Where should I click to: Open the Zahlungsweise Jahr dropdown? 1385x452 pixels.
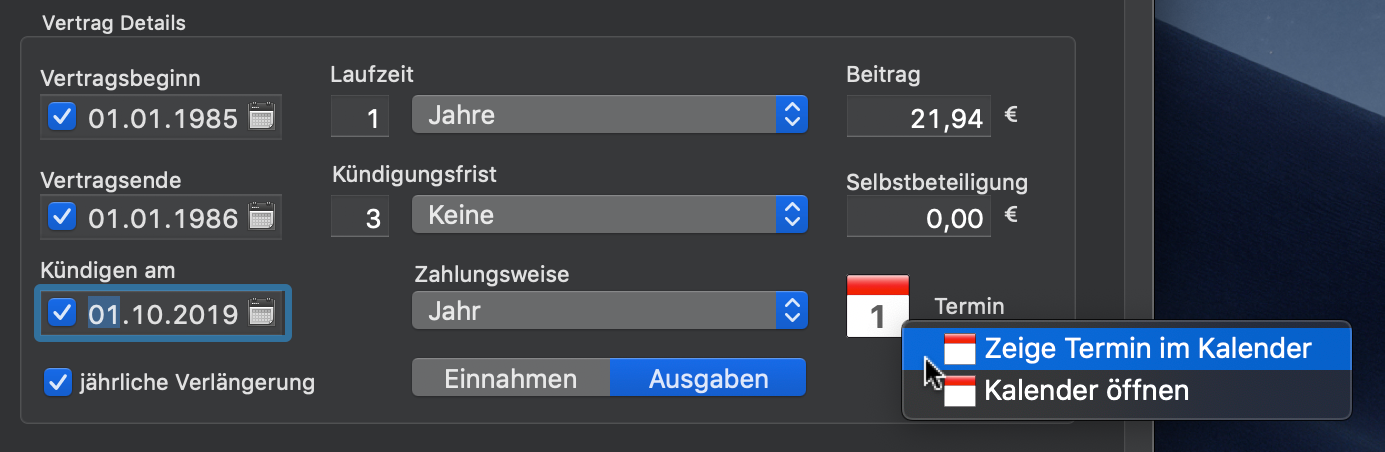point(609,311)
